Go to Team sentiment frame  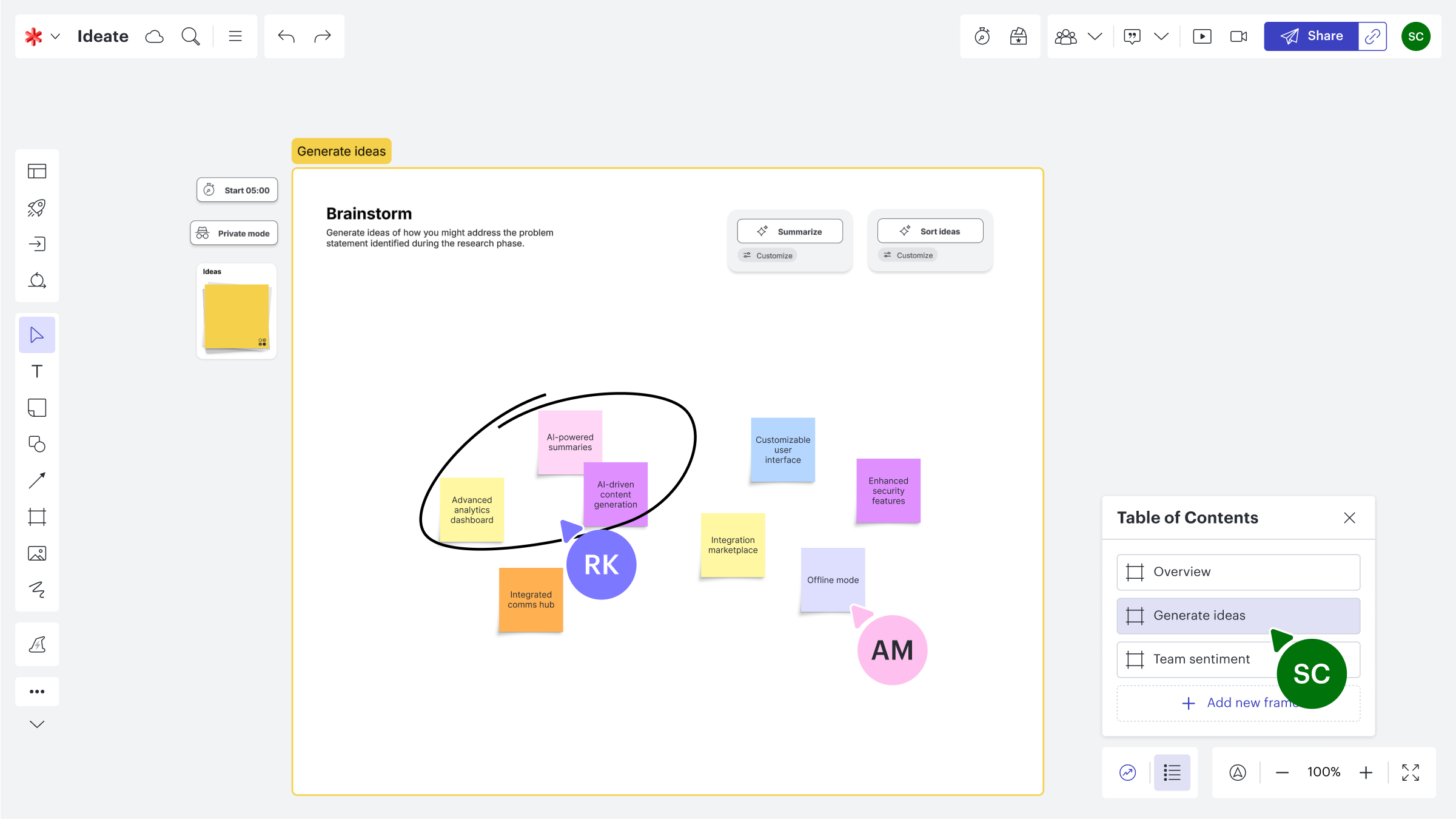coord(1201,659)
